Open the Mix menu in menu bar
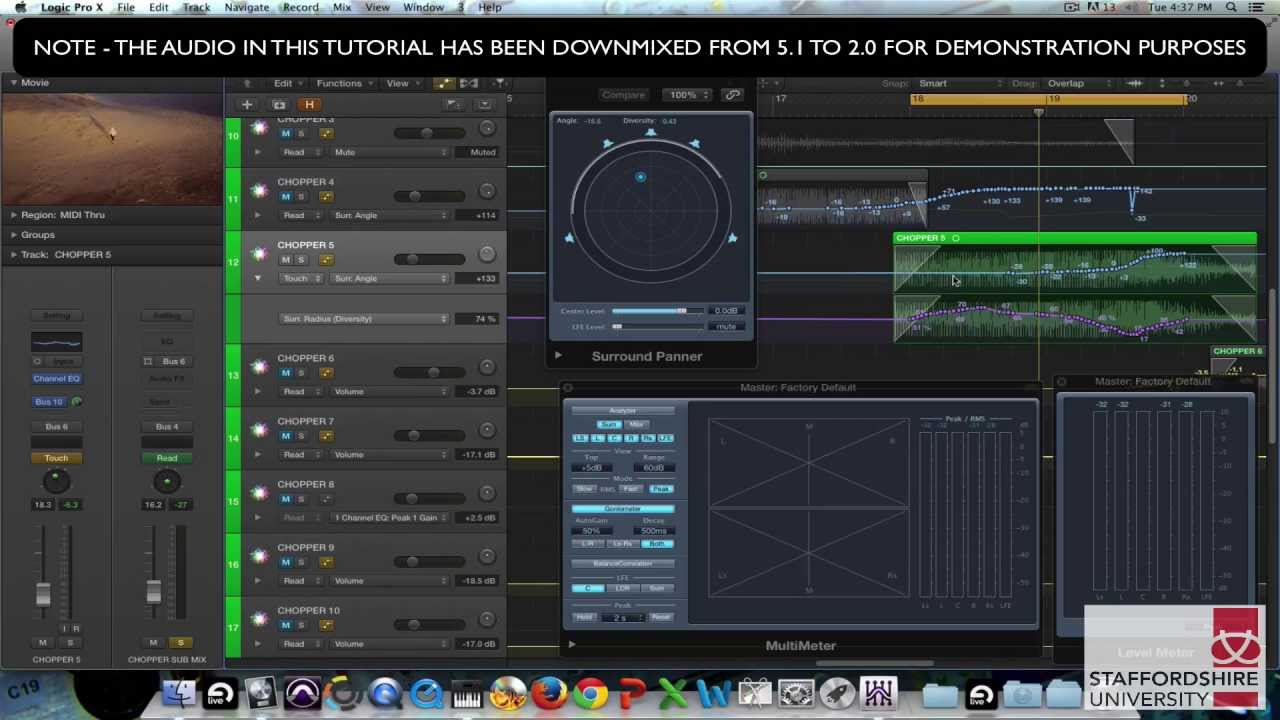Screen dimensions: 1280x720 342,7
